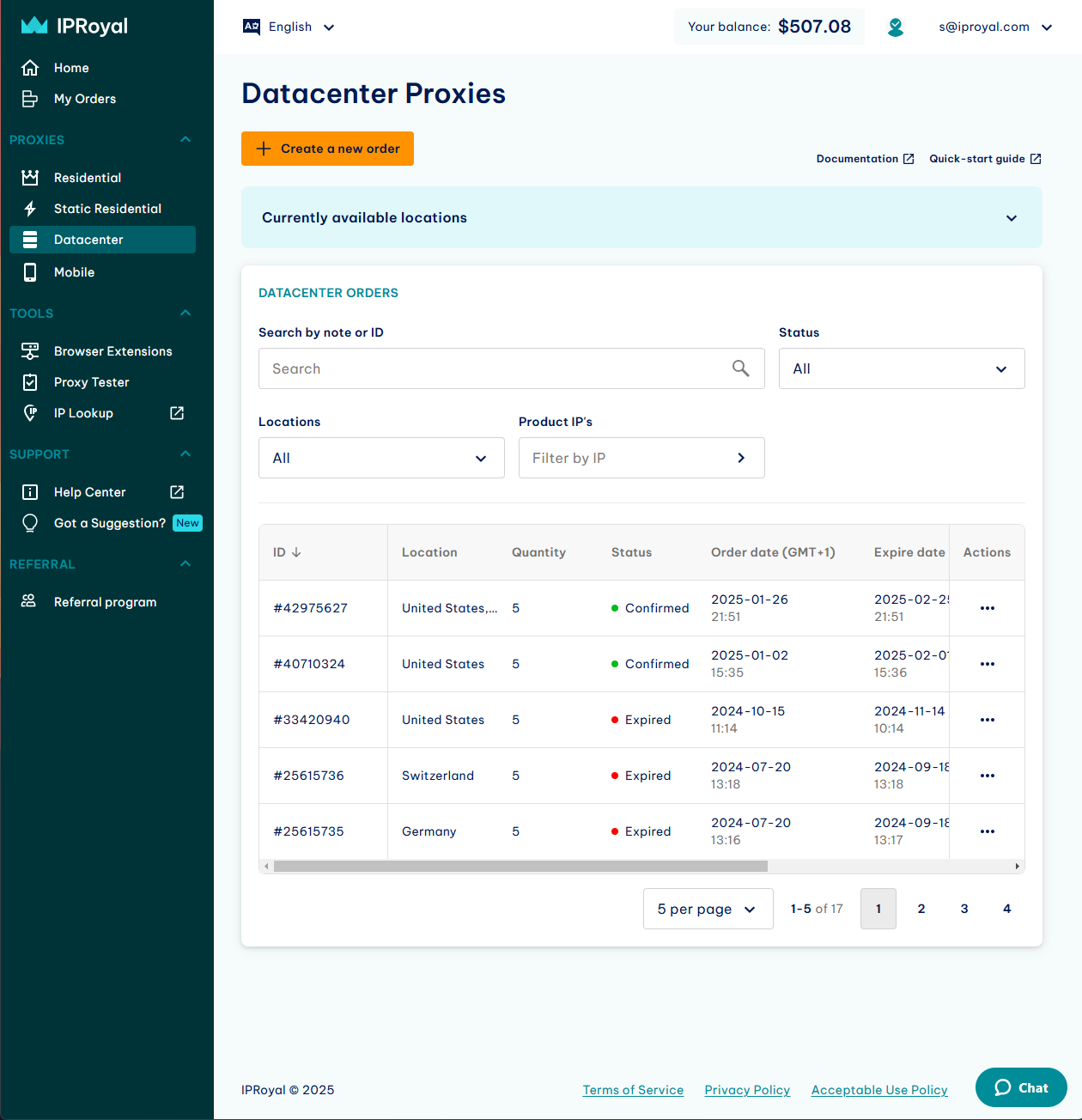The height and width of the screenshot is (1120, 1082).
Task: Open the Documentation link
Action: pyautogui.click(x=865, y=159)
